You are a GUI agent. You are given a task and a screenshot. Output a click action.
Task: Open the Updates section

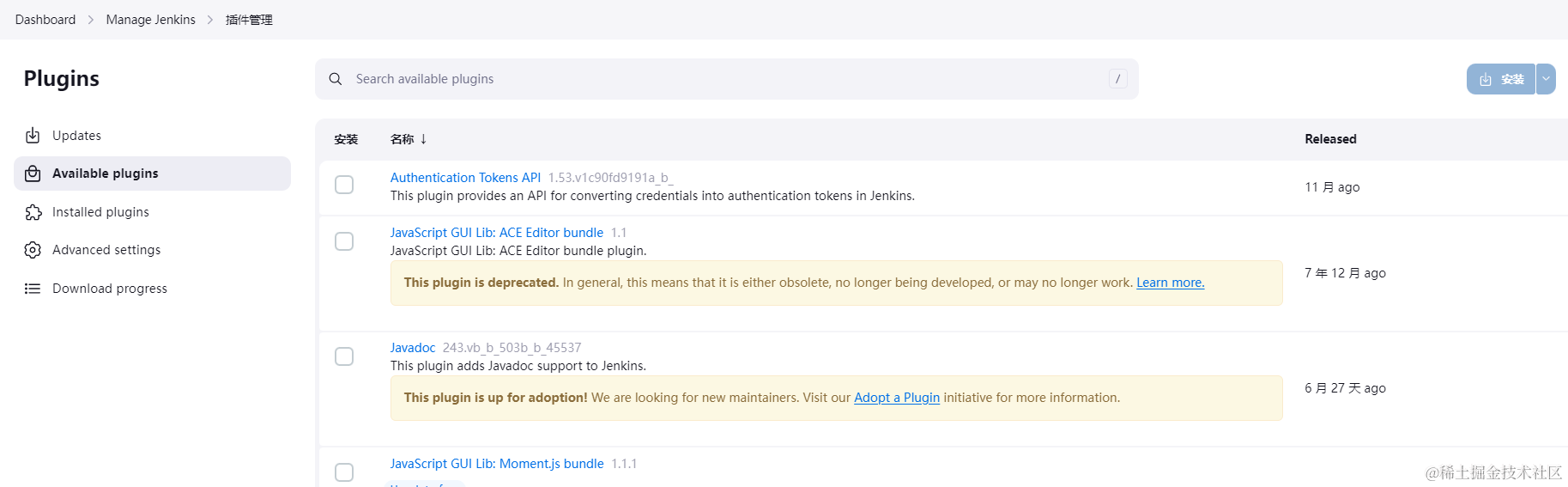coord(152,136)
